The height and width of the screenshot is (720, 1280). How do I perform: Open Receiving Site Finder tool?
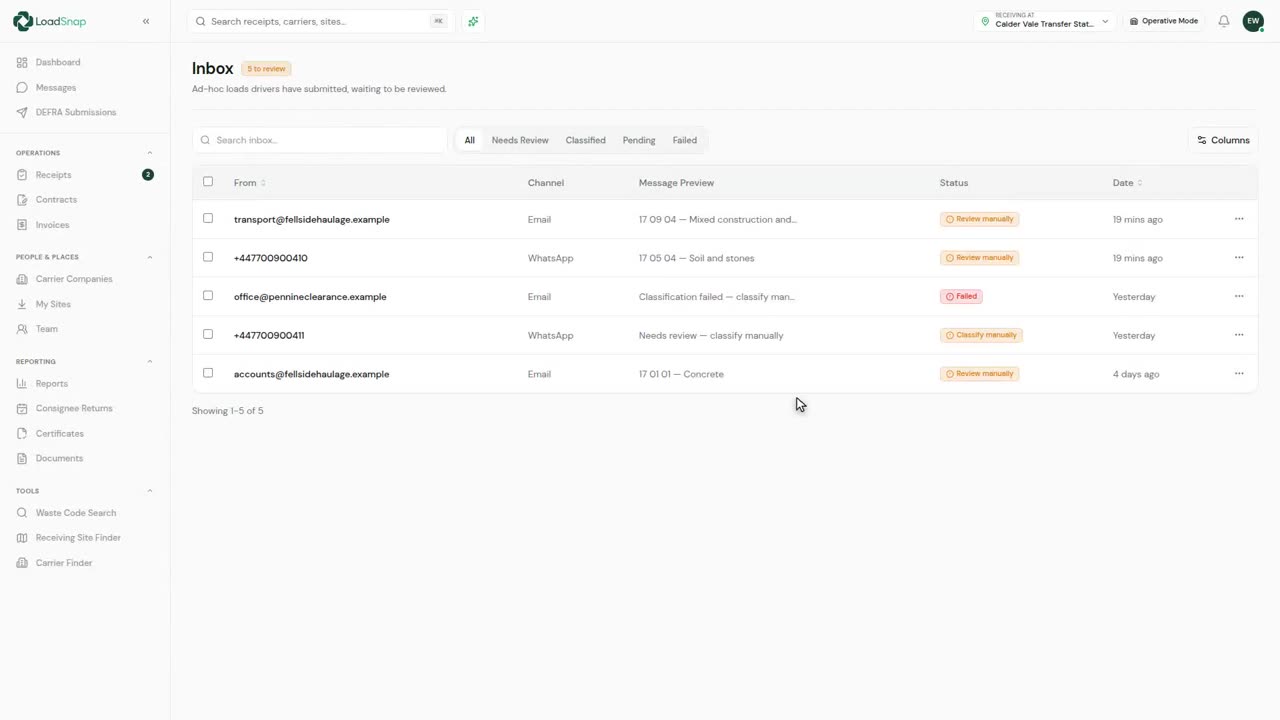coord(78,538)
